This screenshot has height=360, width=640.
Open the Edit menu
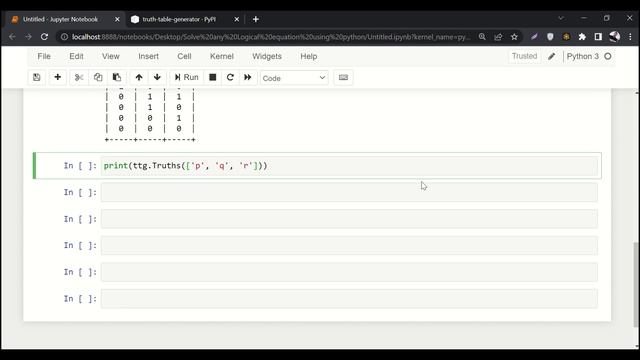(76, 56)
